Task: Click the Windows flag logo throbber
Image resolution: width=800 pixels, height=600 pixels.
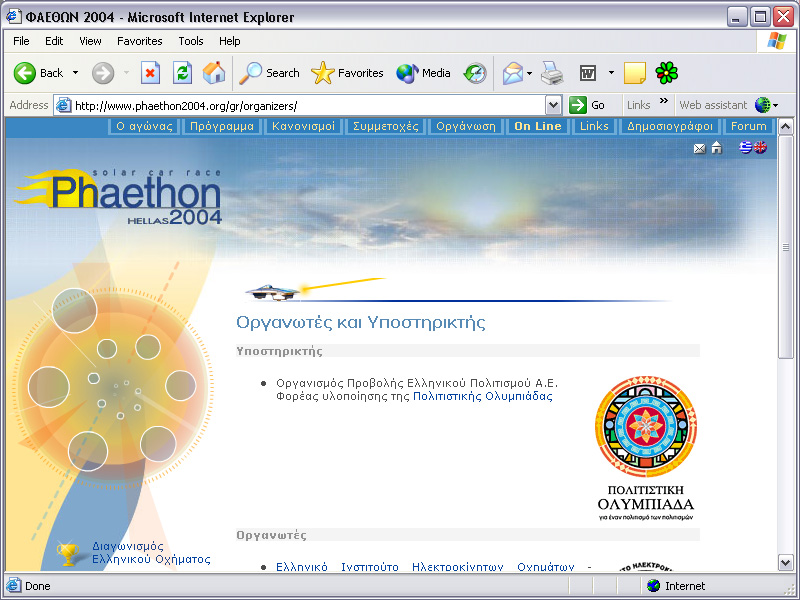Action: pyautogui.click(x=777, y=41)
